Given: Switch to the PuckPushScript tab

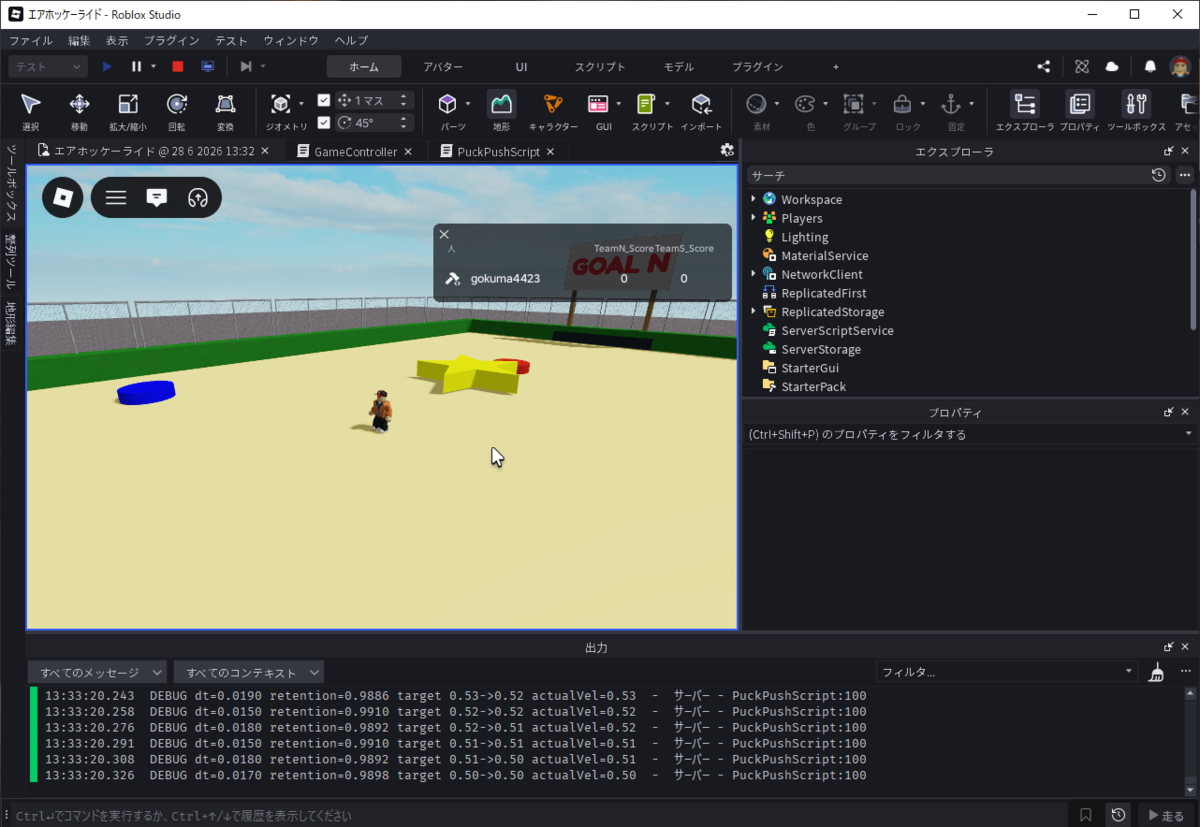Looking at the screenshot, I should click(498, 151).
